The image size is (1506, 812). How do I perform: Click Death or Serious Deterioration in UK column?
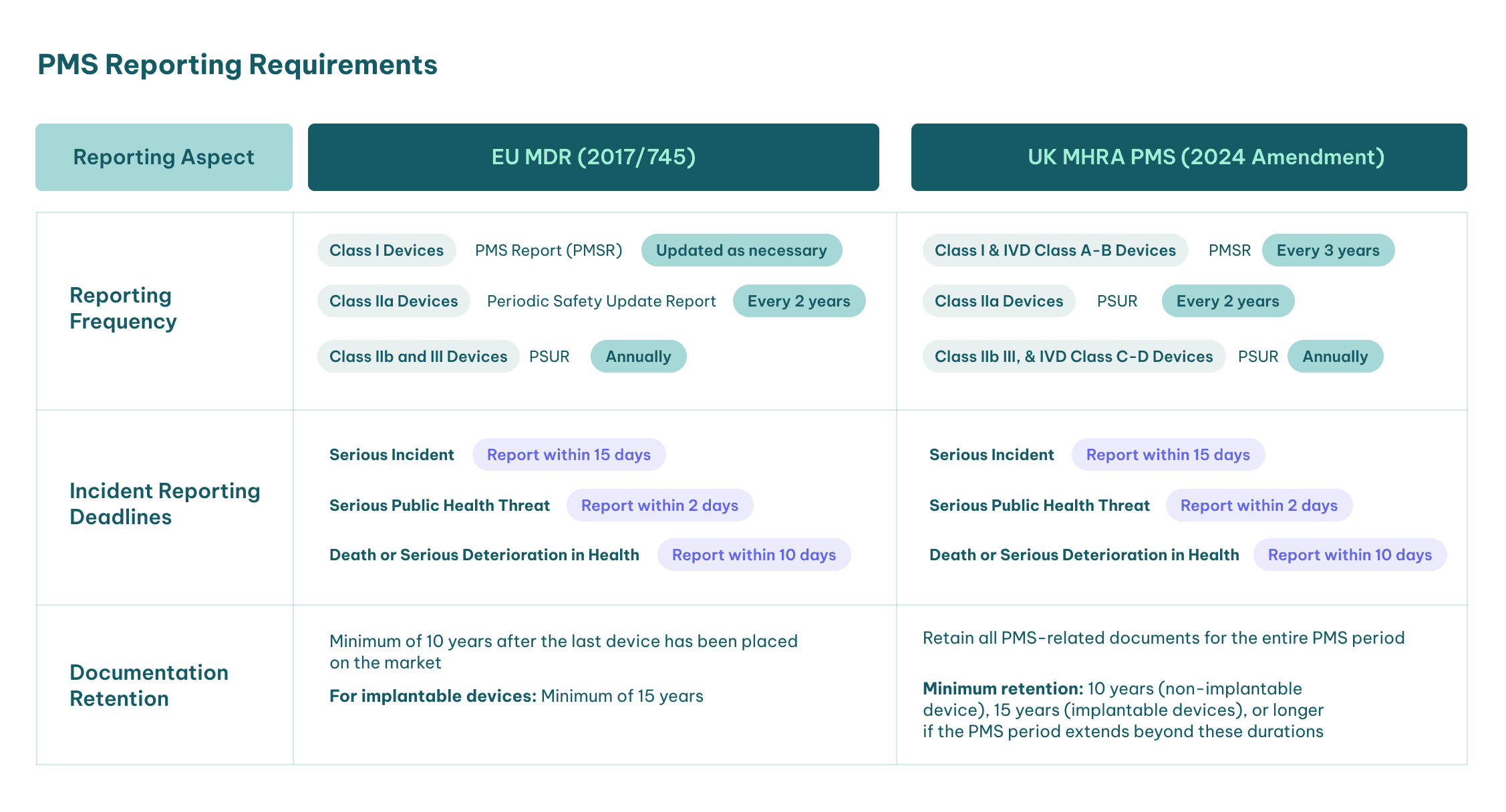coord(1084,555)
